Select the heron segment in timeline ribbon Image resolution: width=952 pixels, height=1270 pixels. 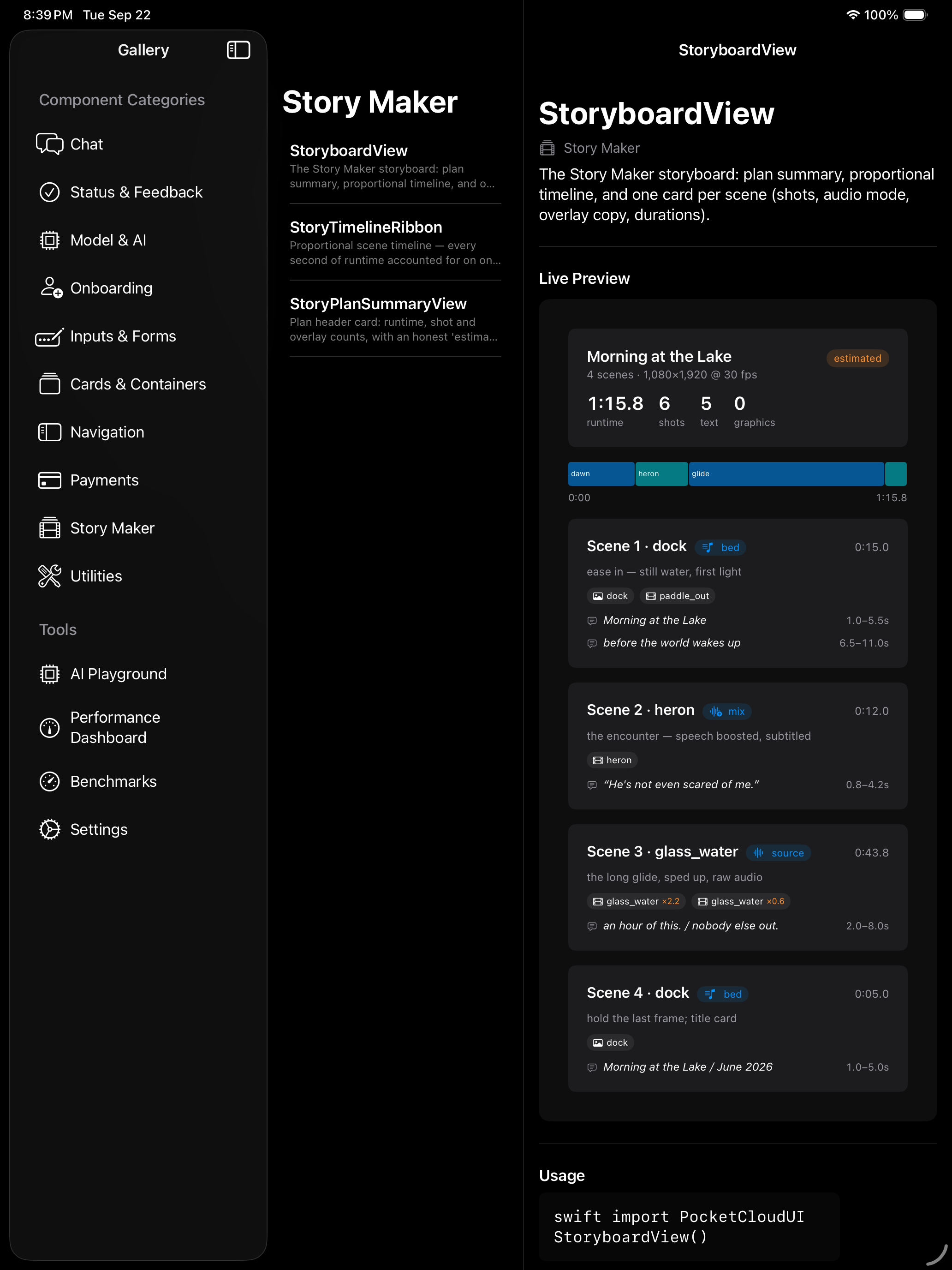tap(661, 473)
